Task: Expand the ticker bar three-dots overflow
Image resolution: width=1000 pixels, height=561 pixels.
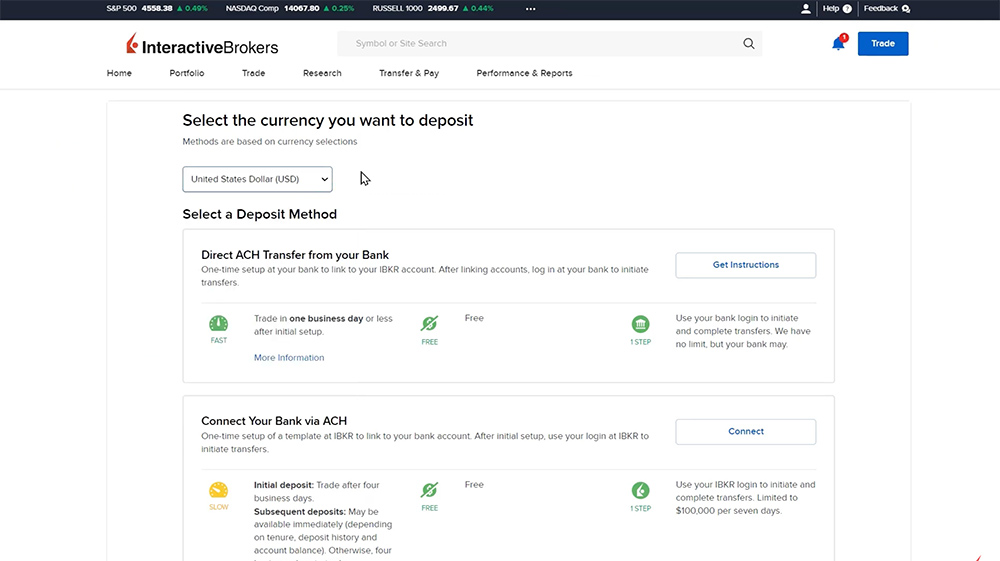Action: click(530, 9)
